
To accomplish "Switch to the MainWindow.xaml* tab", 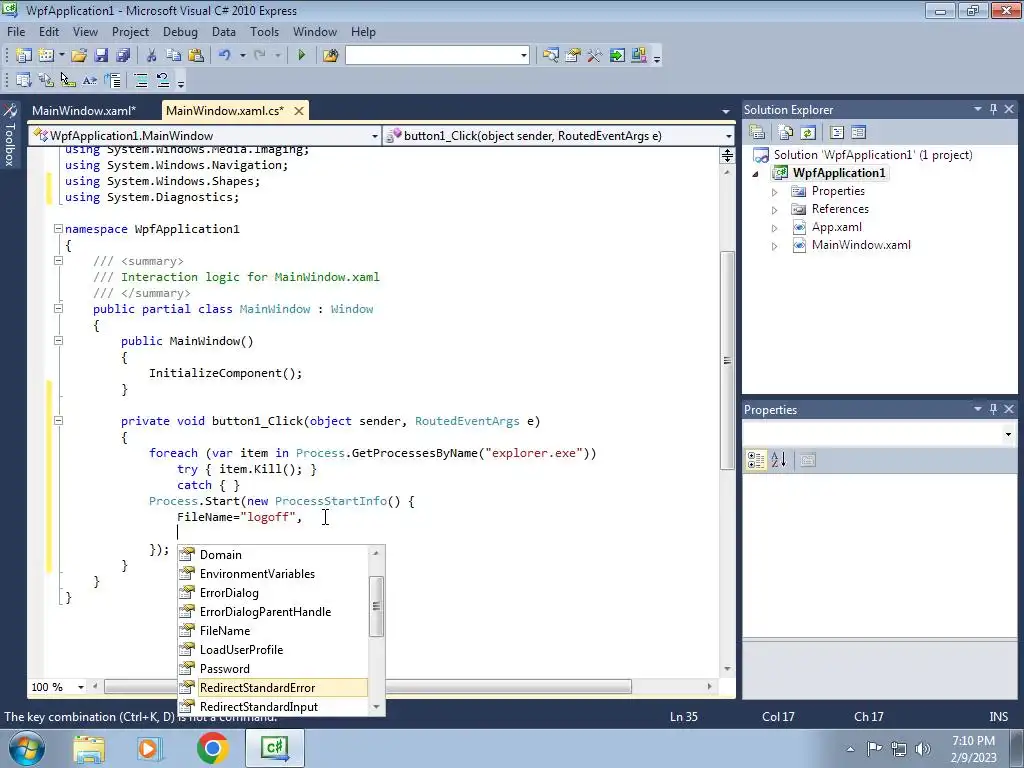I will point(84,110).
